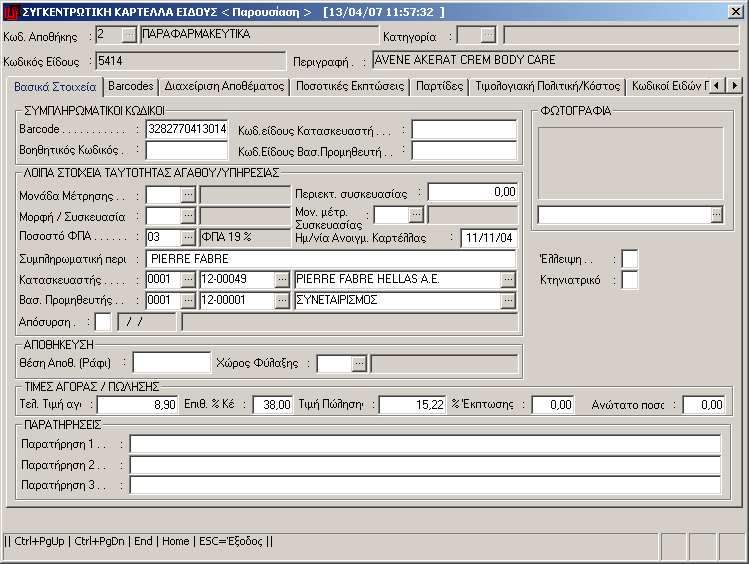749x564 pixels.
Task: Open the Παρτίδες tab
Action: point(439,86)
